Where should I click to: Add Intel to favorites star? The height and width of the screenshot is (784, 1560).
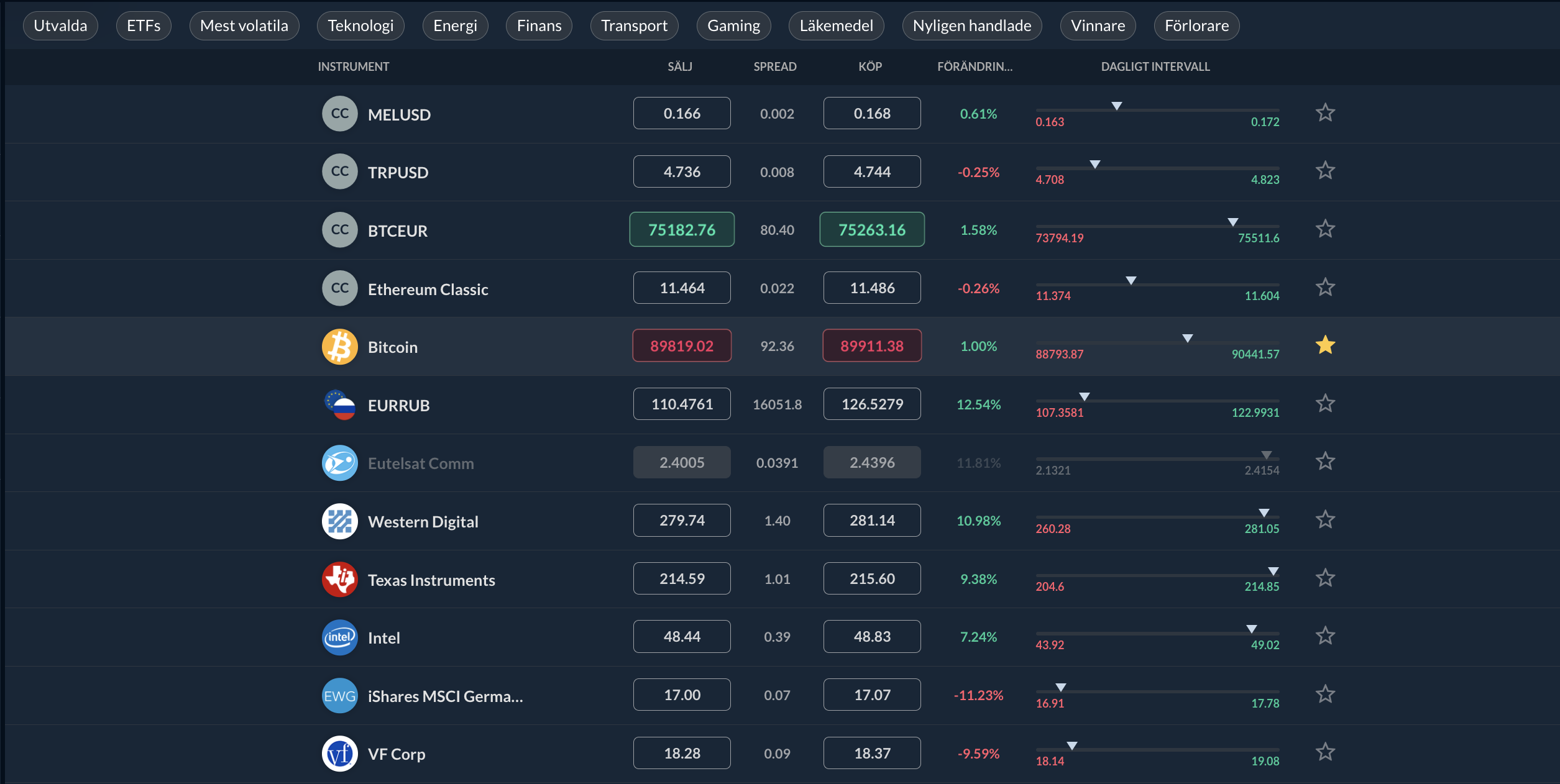pos(1325,636)
